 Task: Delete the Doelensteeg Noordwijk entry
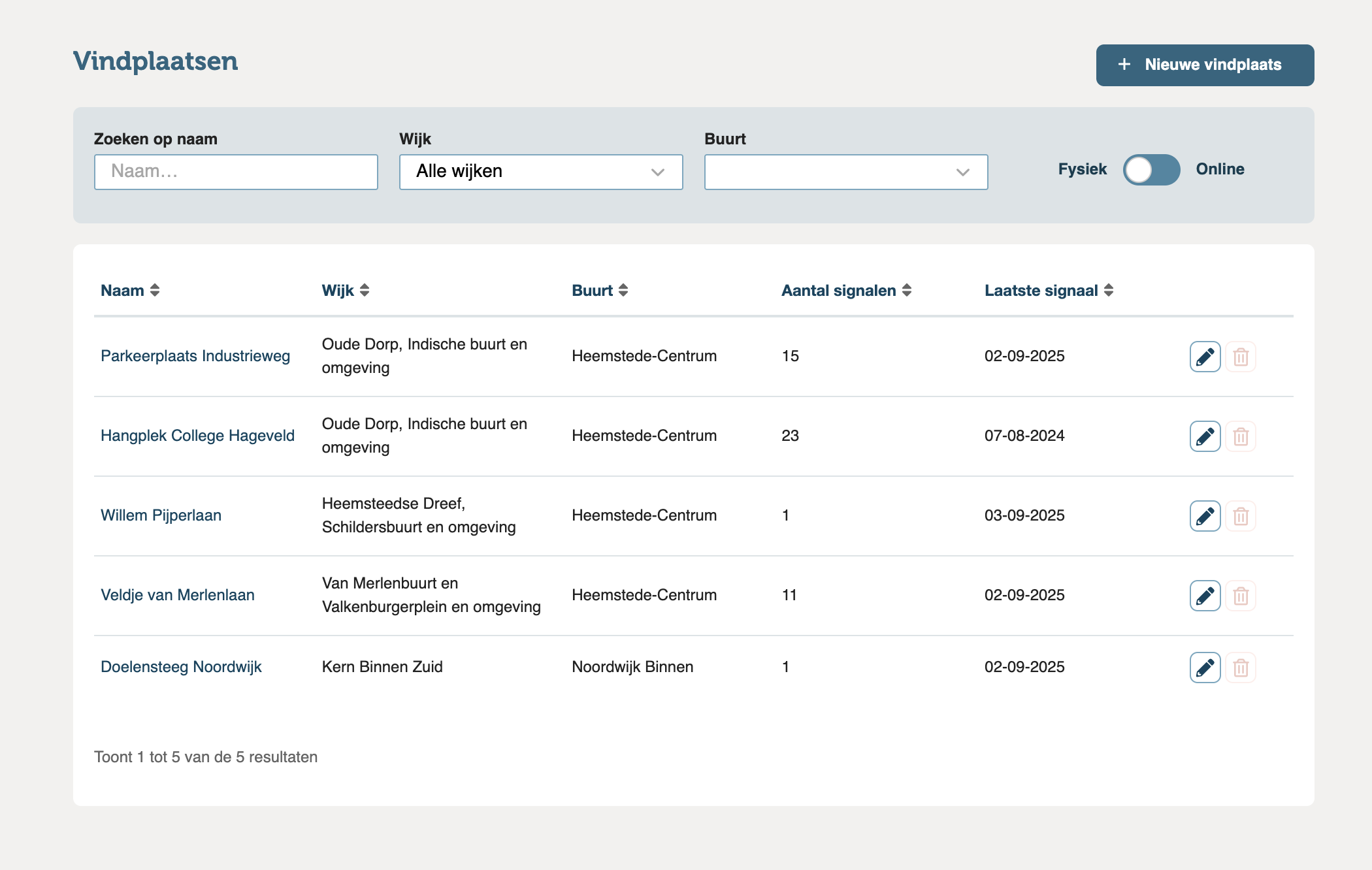[x=1240, y=668]
